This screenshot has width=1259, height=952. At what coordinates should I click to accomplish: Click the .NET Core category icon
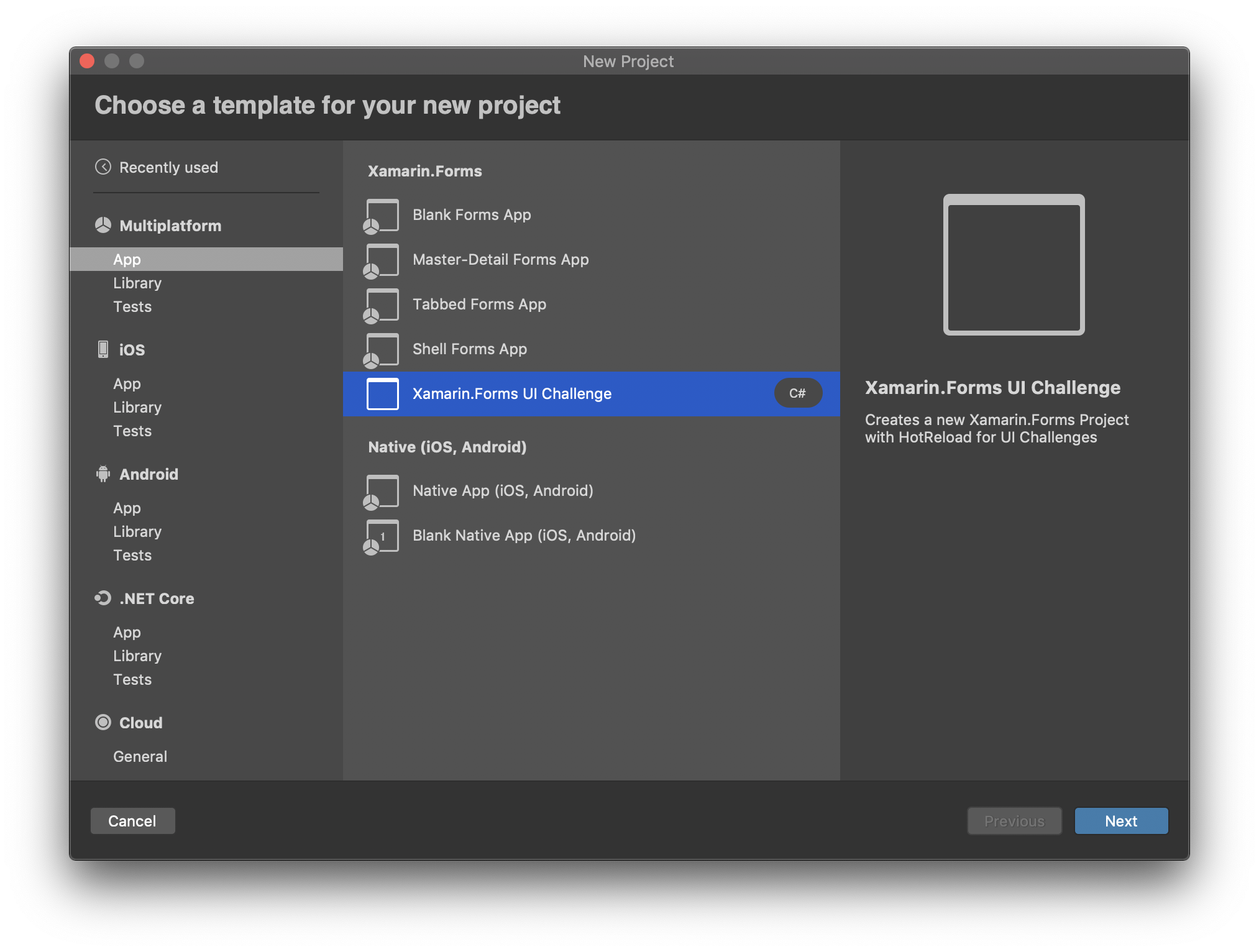[103, 598]
